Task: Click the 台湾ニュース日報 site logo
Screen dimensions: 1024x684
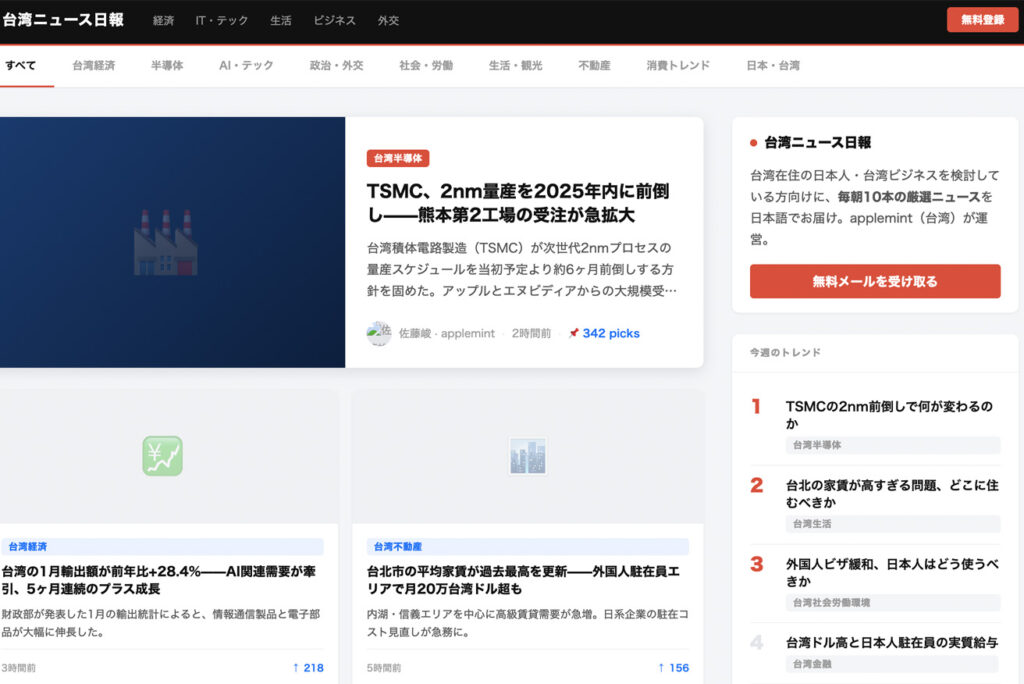Action: coord(63,20)
